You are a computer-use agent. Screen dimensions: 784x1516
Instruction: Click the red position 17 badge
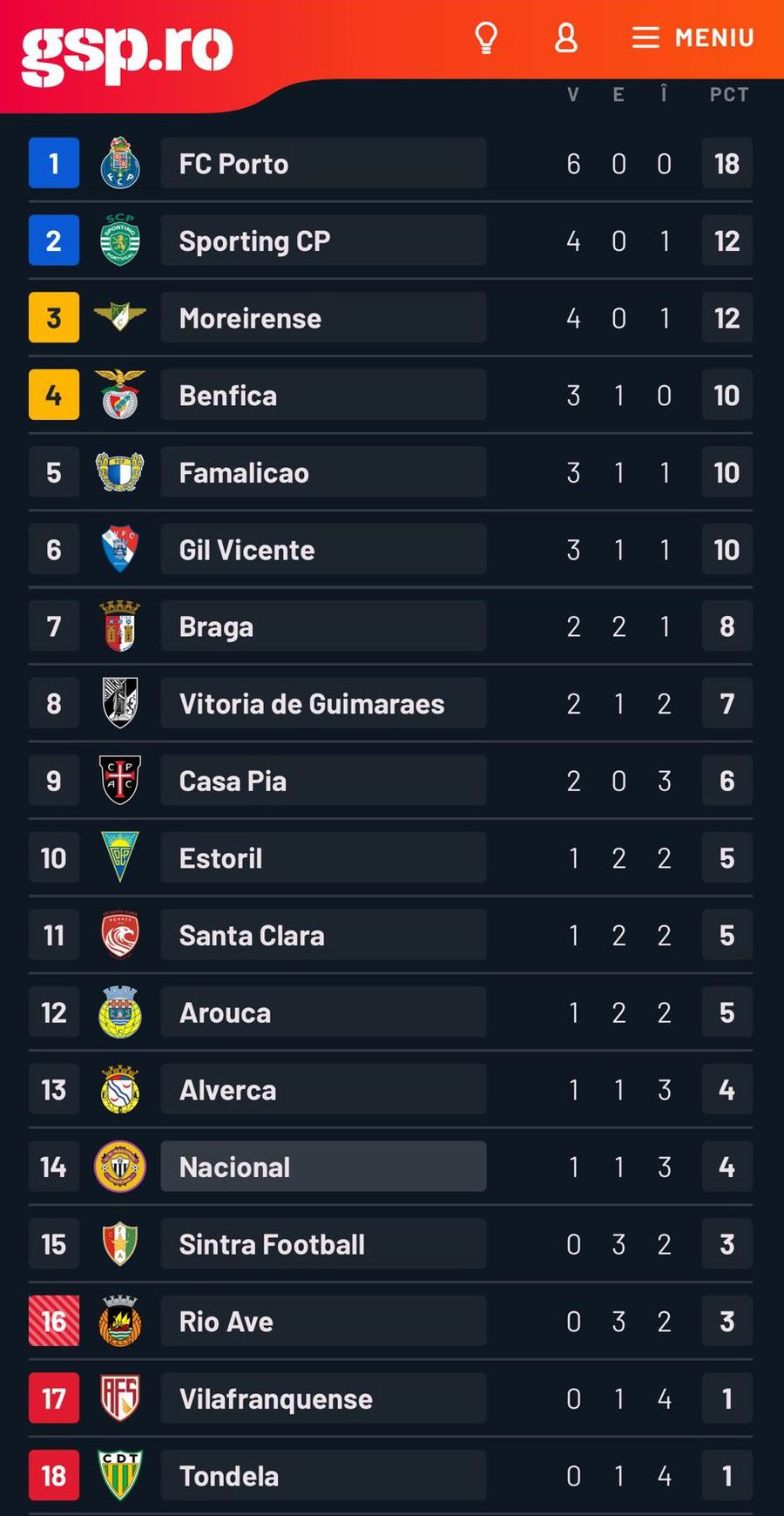pyautogui.click(x=54, y=1398)
